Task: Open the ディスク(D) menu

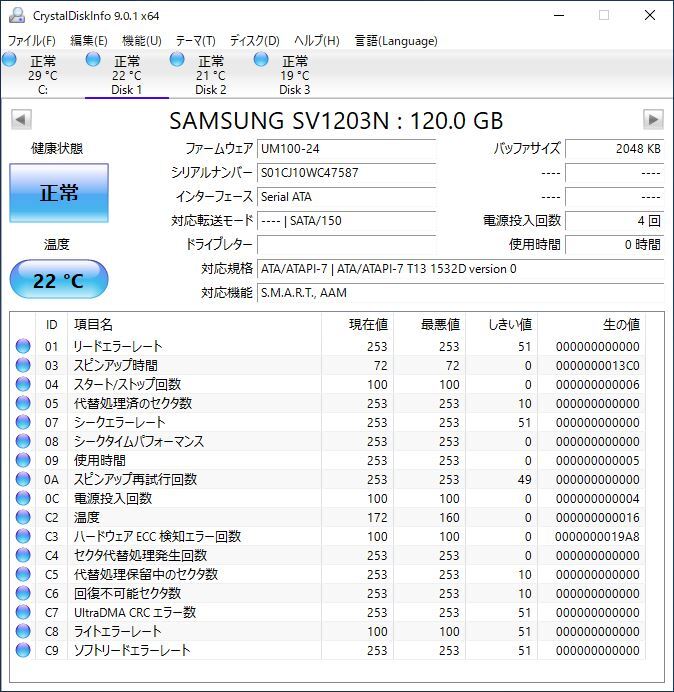Action: (x=255, y=41)
